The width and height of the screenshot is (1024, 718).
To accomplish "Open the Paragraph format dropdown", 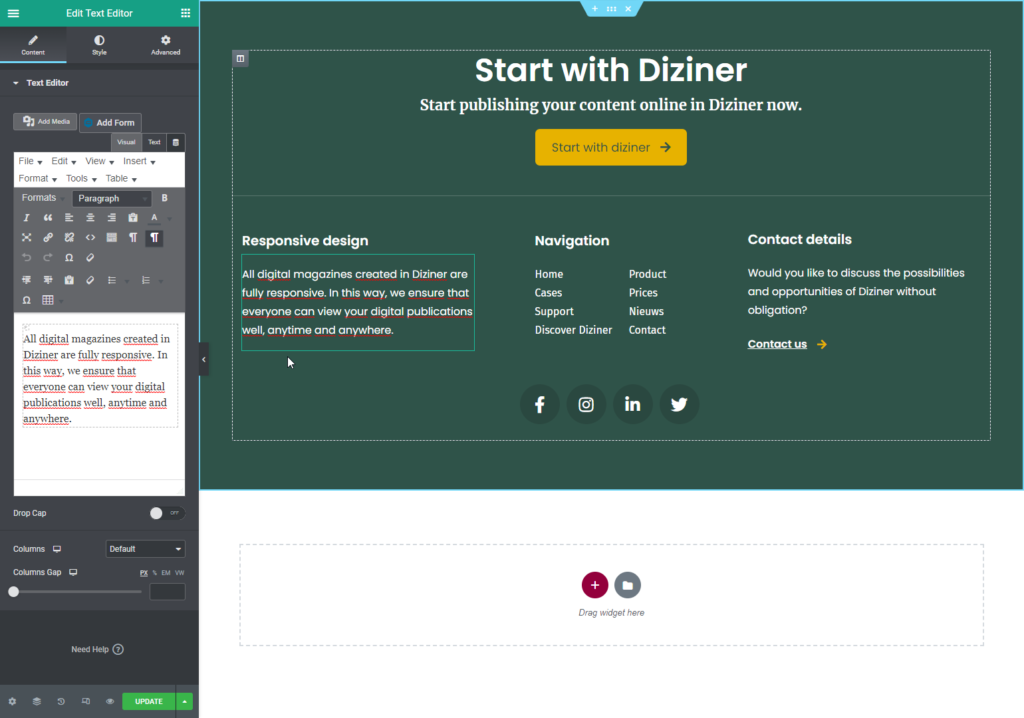I will [x=111, y=198].
